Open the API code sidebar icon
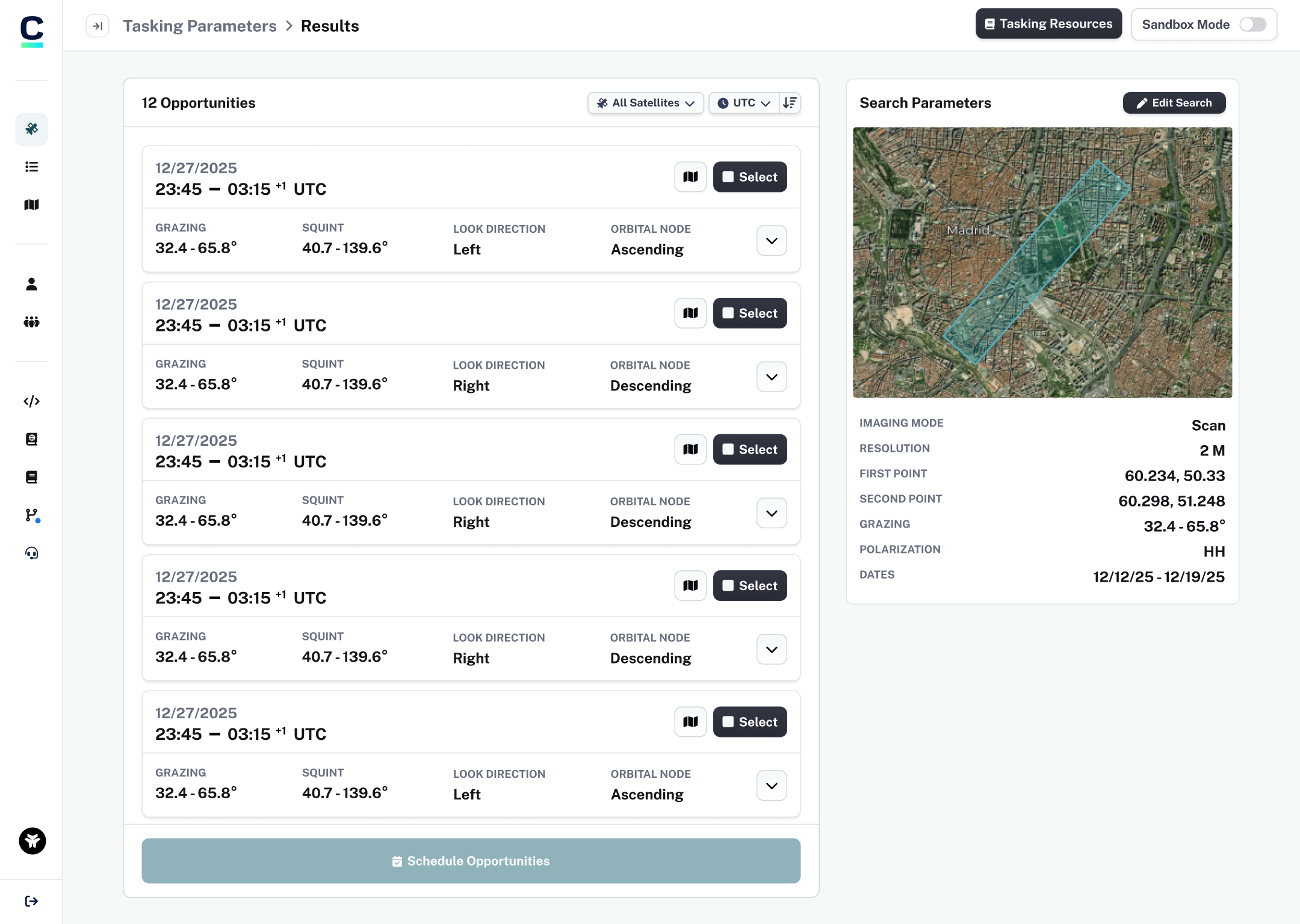This screenshot has height=924, width=1300. 31,401
